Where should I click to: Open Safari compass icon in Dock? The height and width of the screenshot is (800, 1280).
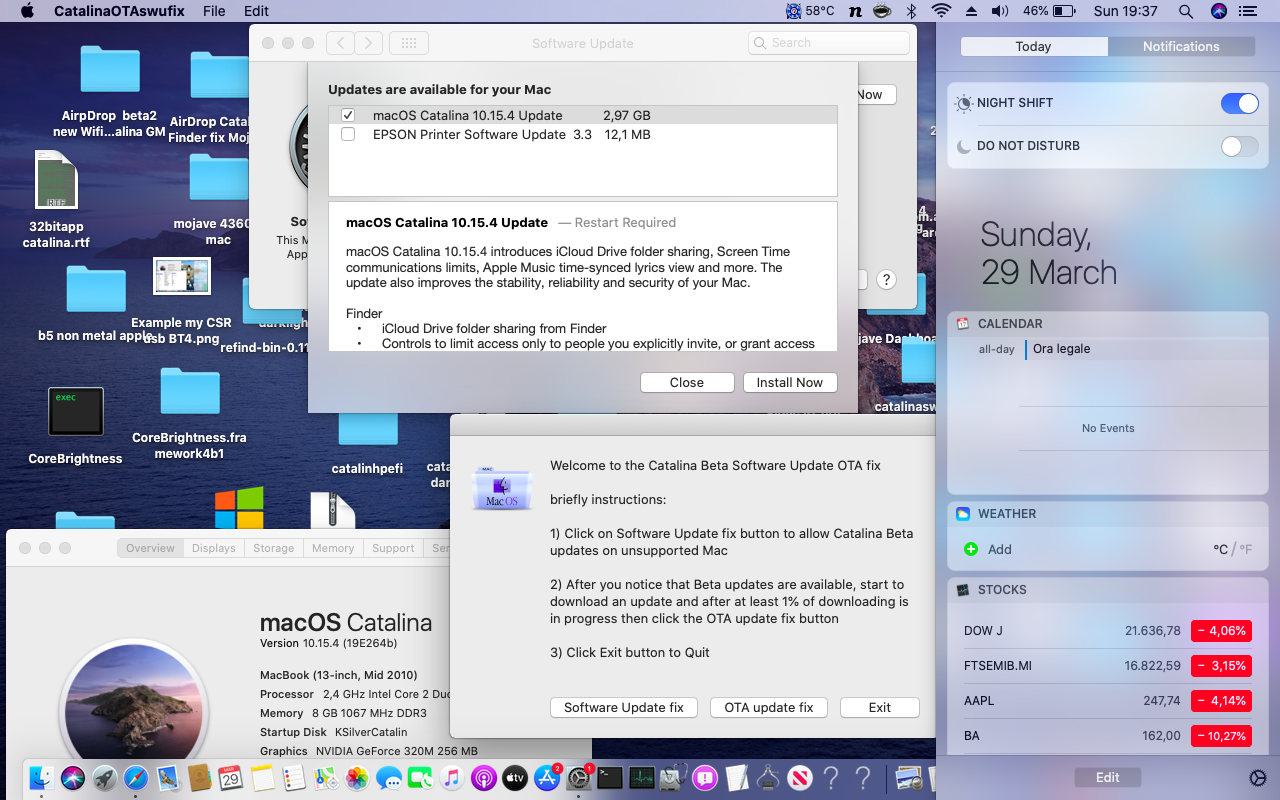[136, 777]
